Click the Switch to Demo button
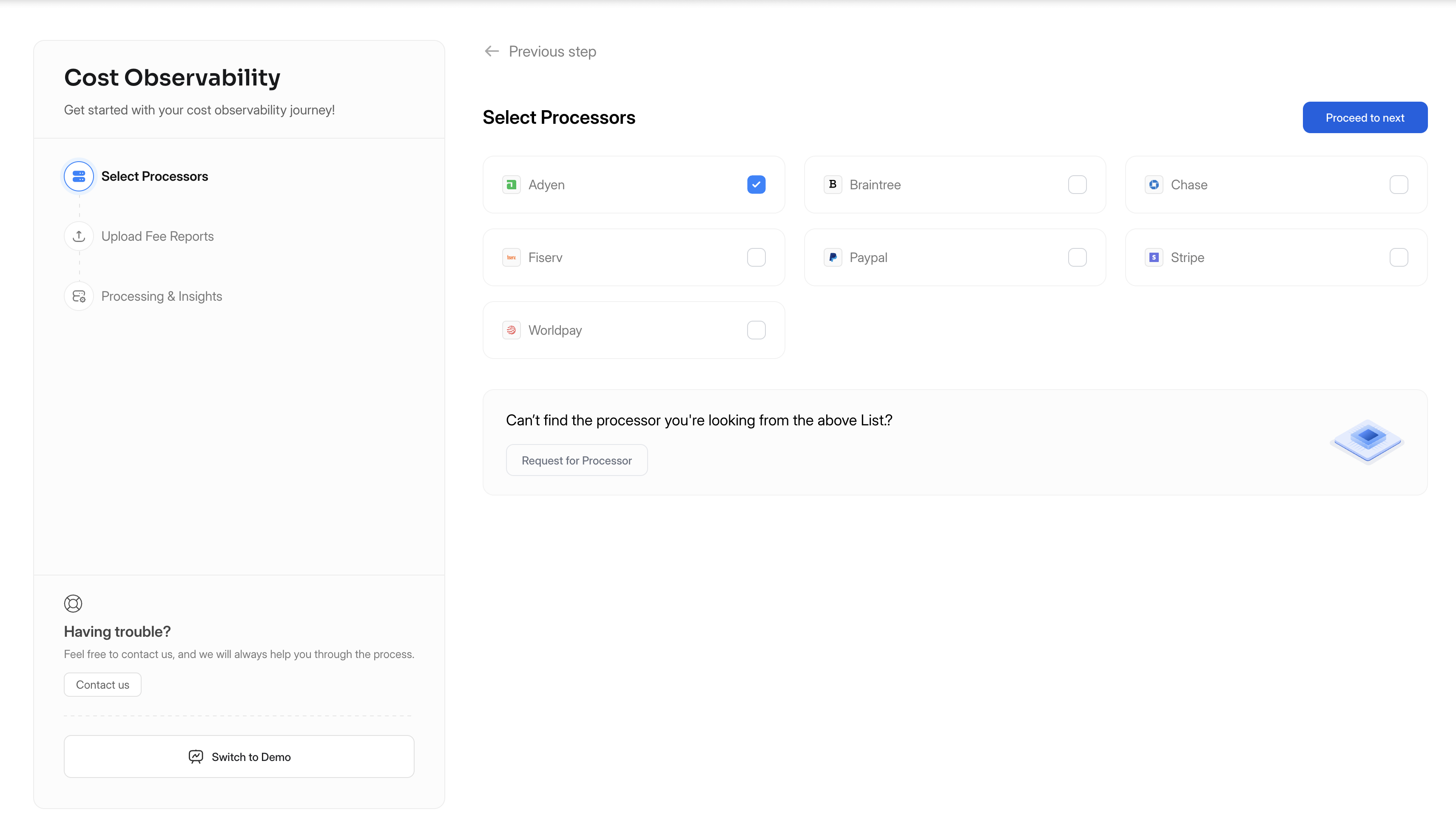The height and width of the screenshot is (832, 1456). click(x=239, y=757)
